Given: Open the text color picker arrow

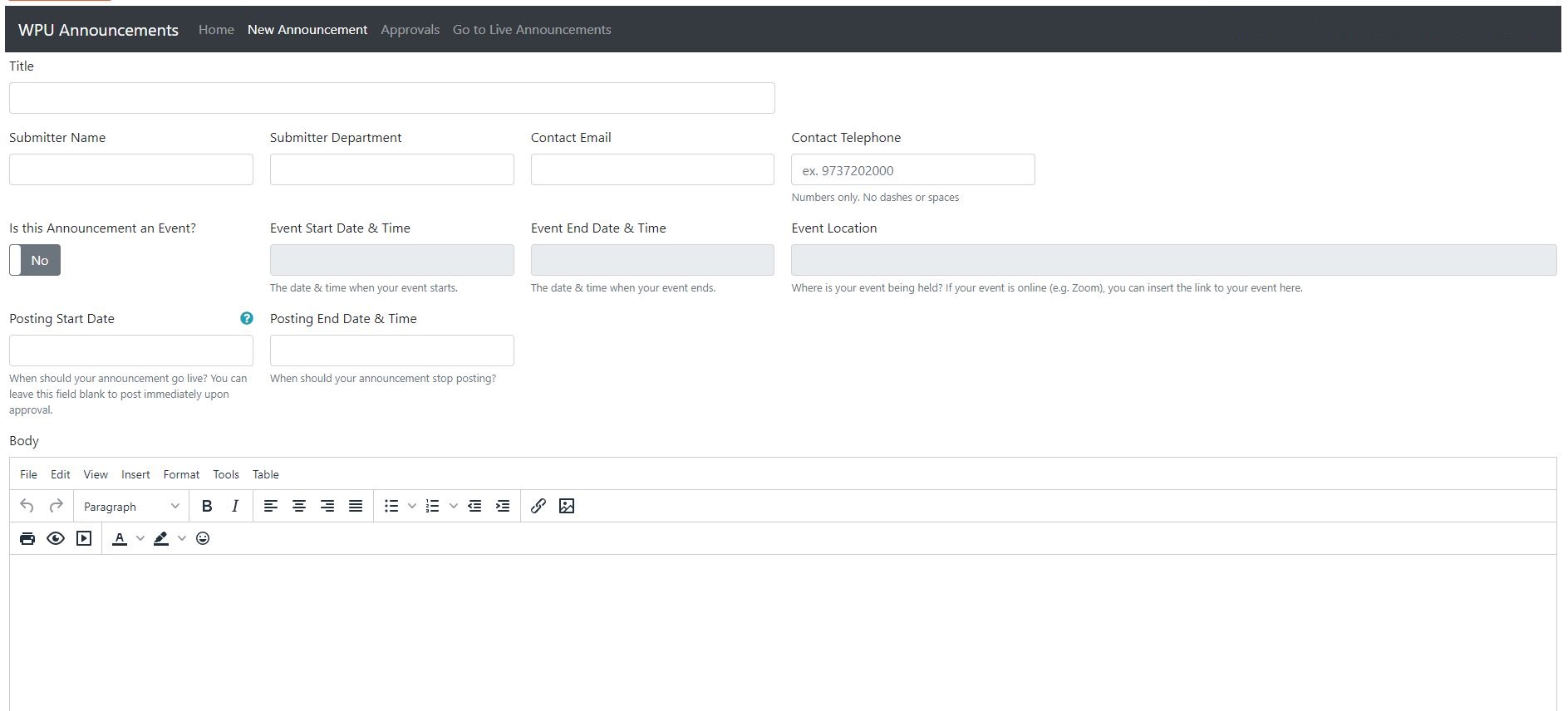Looking at the screenshot, I should [140, 538].
